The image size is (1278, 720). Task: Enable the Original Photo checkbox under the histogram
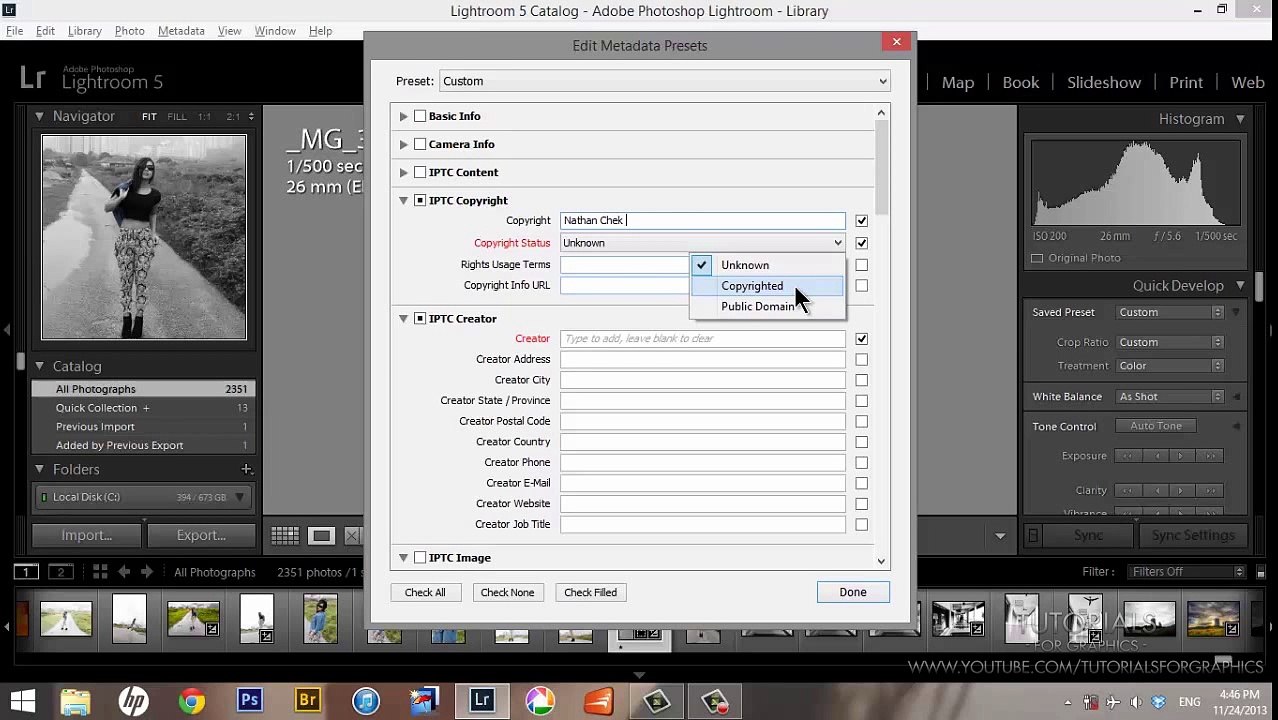(x=1037, y=258)
